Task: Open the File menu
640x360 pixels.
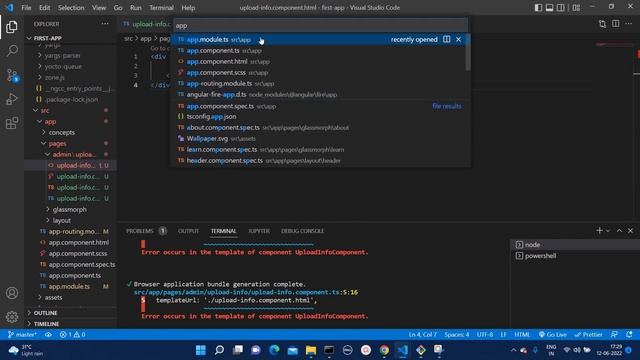Action: point(26,7)
